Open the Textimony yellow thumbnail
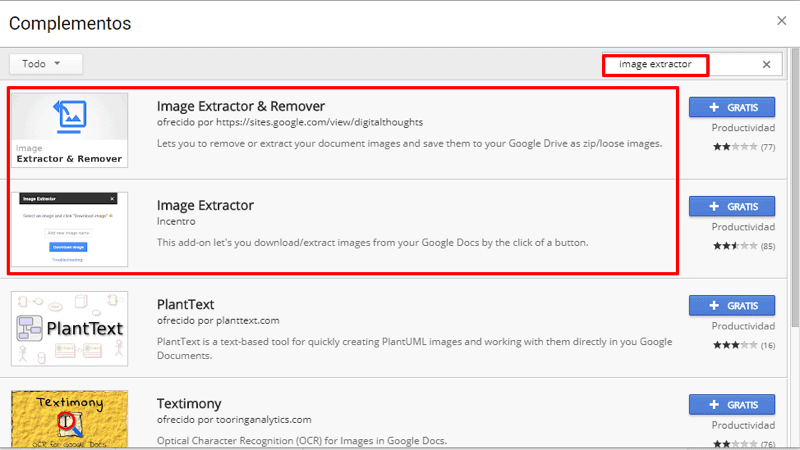 [x=69, y=419]
